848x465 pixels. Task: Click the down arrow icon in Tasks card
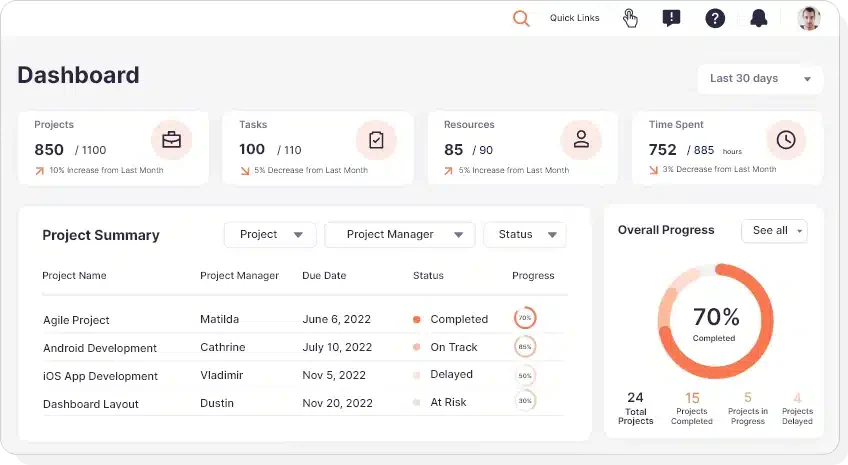click(245, 171)
